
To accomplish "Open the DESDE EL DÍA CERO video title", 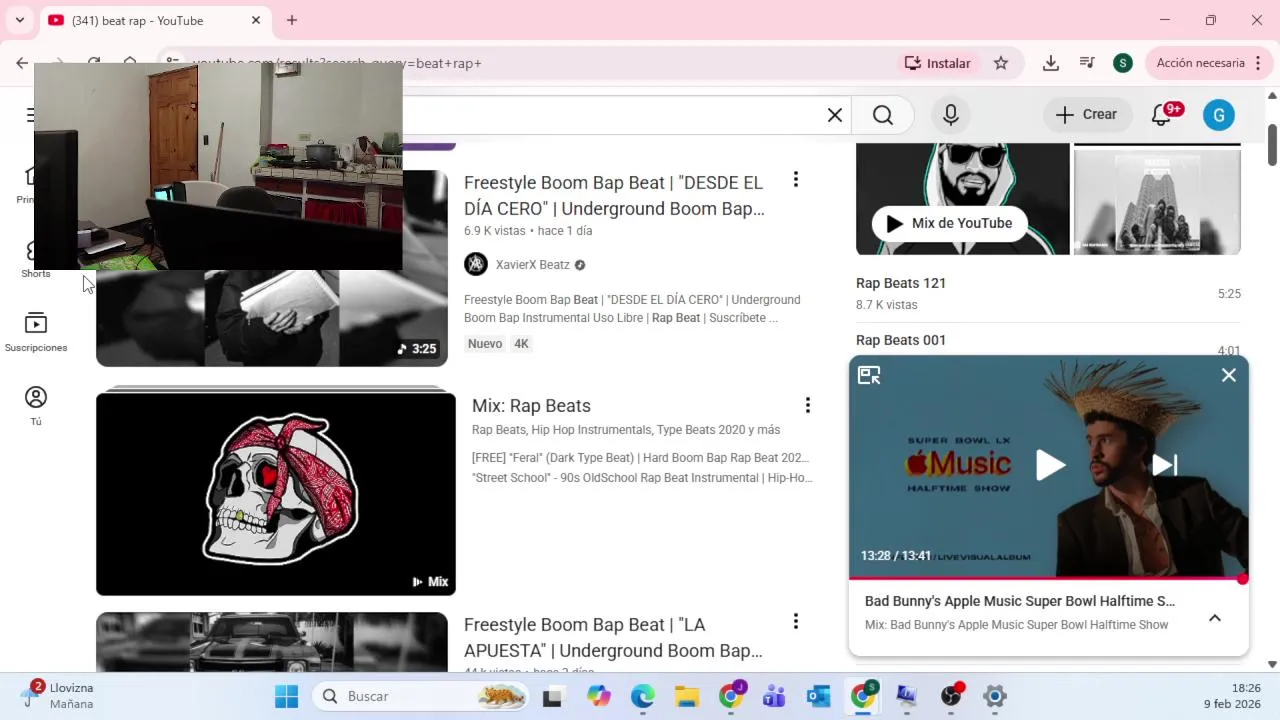I will click(614, 196).
